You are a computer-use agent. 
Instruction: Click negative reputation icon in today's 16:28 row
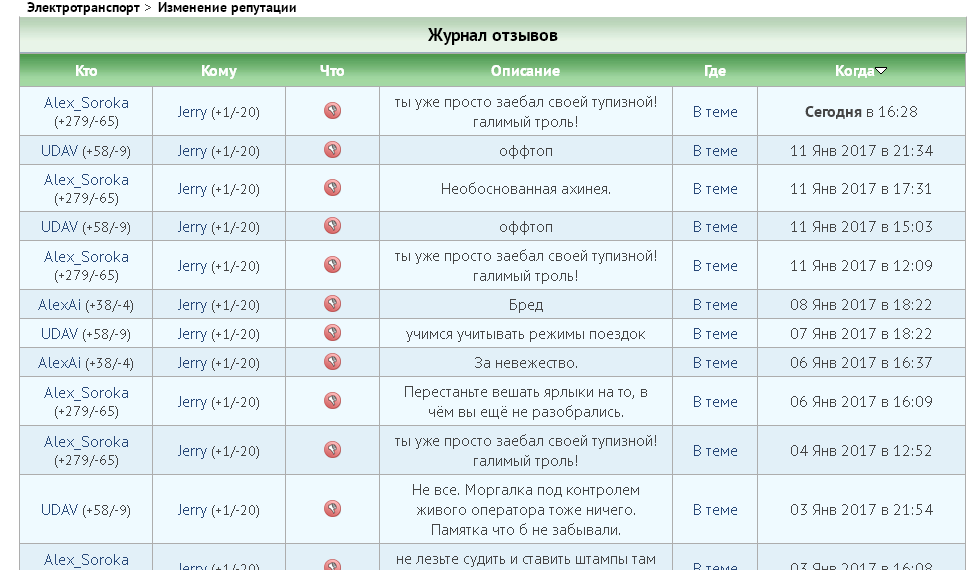pyautogui.click(x=332, y=111)
